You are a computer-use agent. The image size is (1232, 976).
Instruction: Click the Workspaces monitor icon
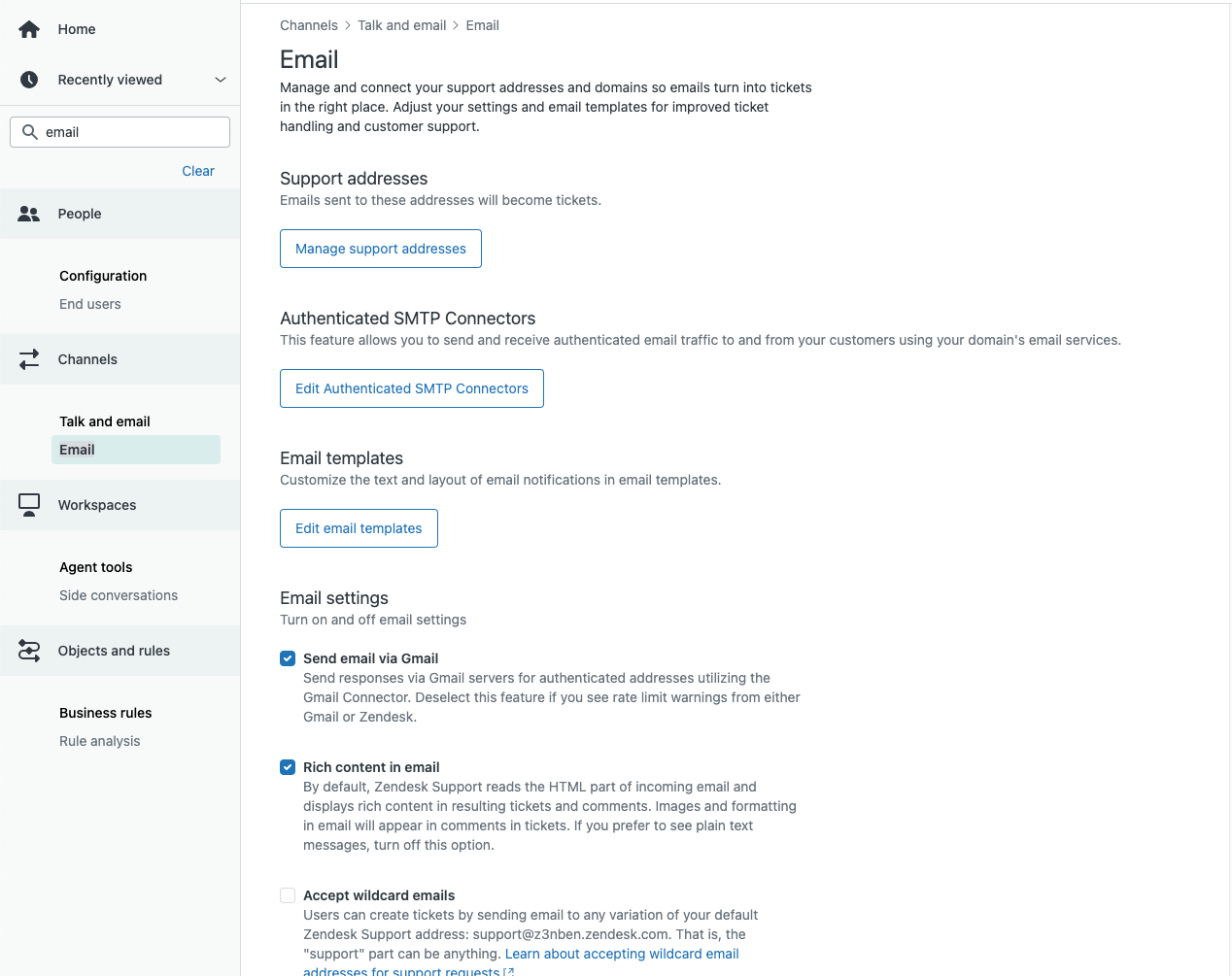click(29, 505)
